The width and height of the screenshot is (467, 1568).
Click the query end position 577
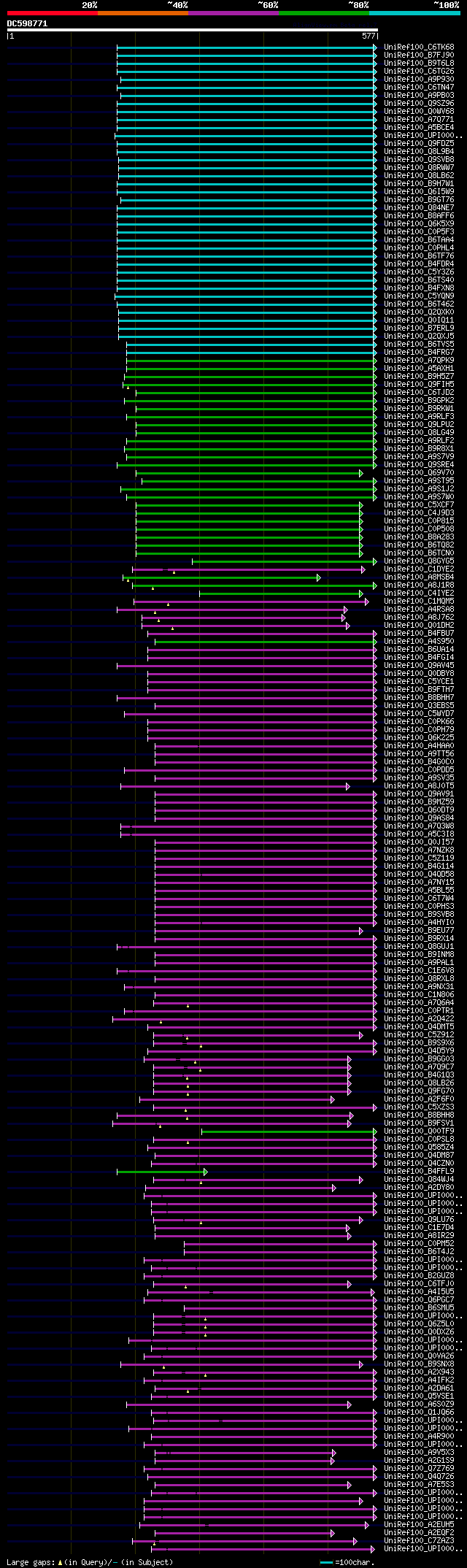pyautogui.click(x=368, y=36)
